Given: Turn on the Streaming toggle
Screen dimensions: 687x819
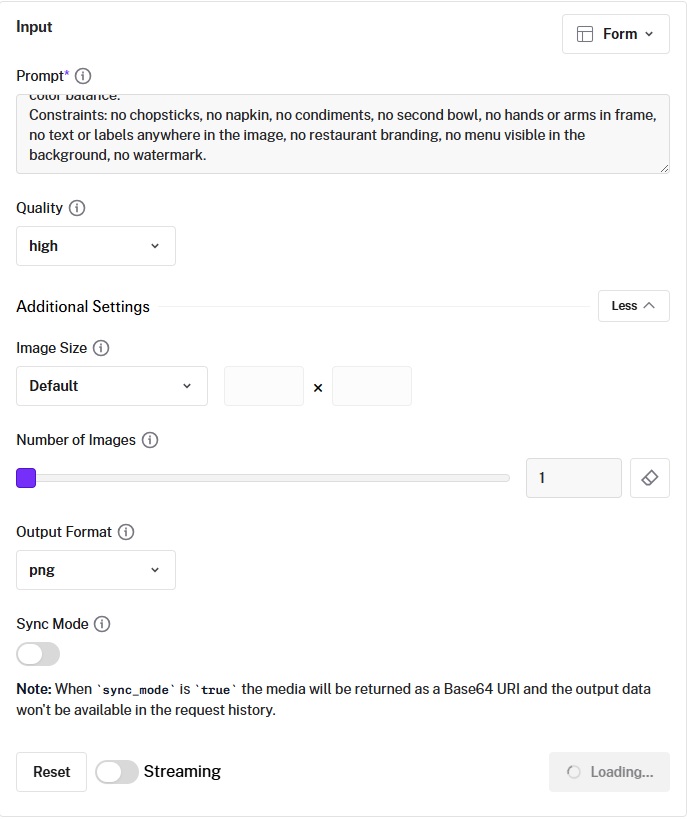Looking at the screenshot, I should pyautogui.click(x=117, y=772).
